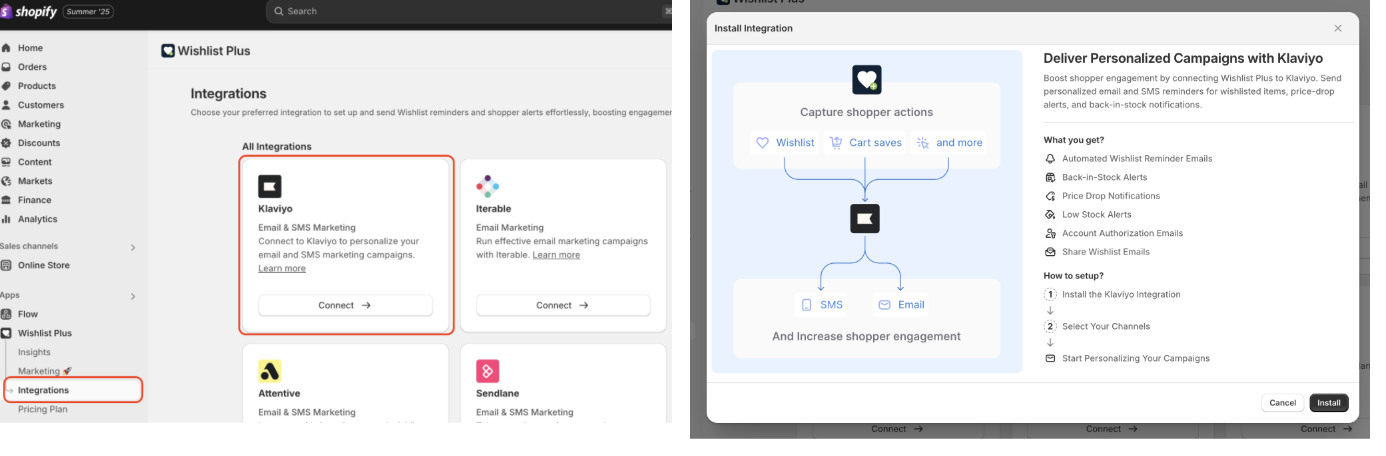Click the 'and more' chip in diagram
This screenshot has width=1386, height=456.
[950, 143]
